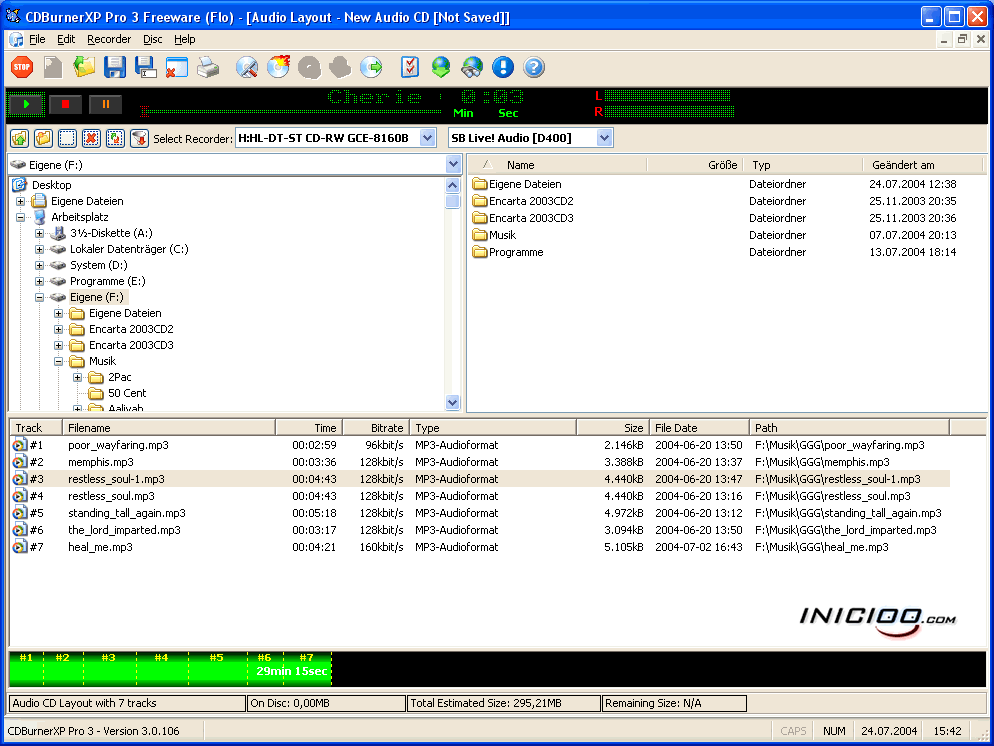The image size is (994, 746).
Task: Click the CD with green arrow icon
Action: click(371, 67)
